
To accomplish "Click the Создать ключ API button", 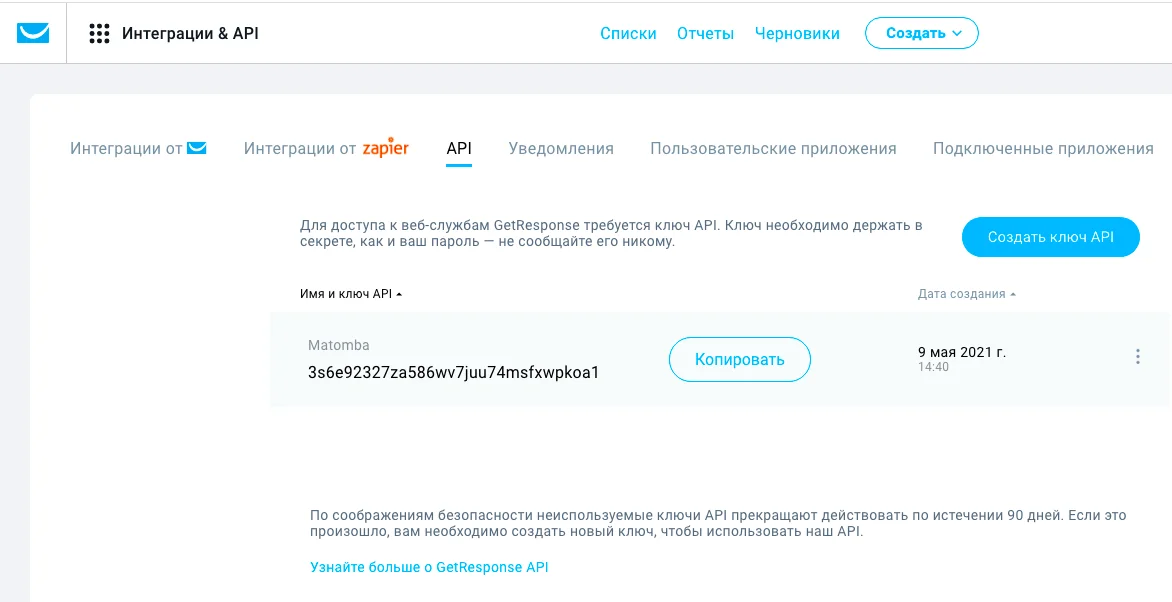I will coord(1050,237).
